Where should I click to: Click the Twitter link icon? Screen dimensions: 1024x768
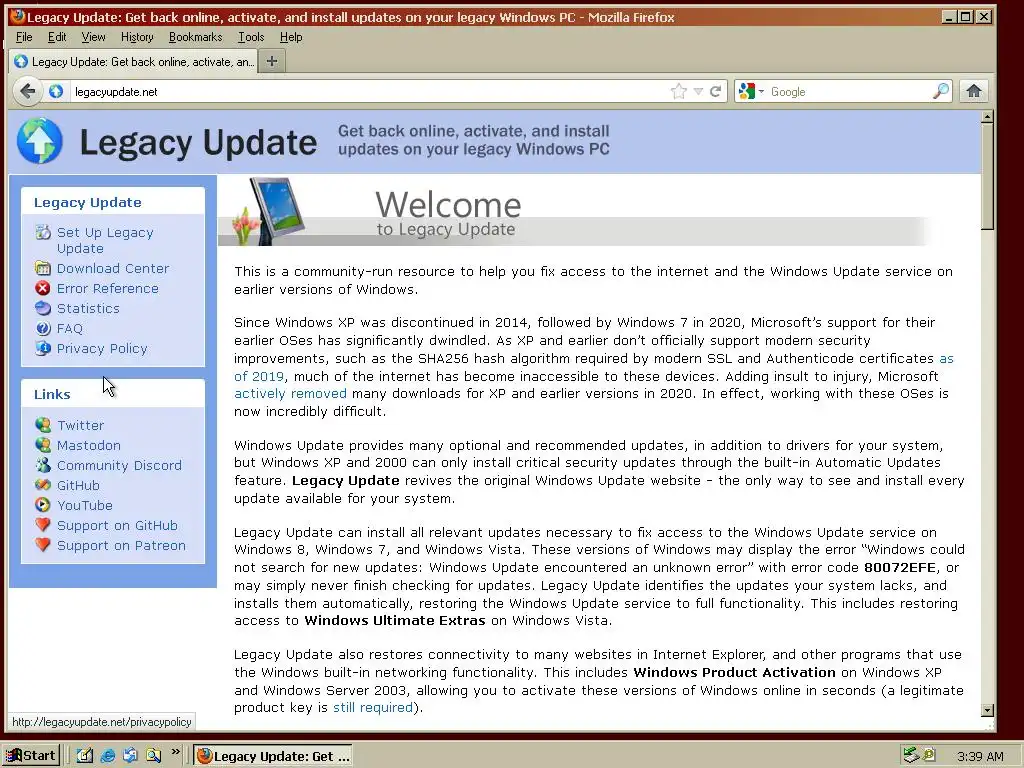pos(43,425)
